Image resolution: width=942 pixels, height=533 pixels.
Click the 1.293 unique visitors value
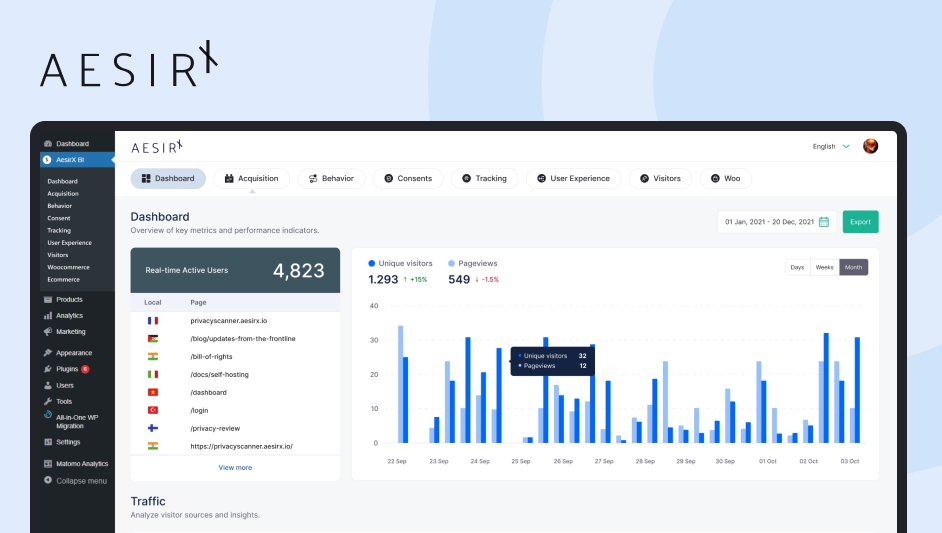point(383,279)
